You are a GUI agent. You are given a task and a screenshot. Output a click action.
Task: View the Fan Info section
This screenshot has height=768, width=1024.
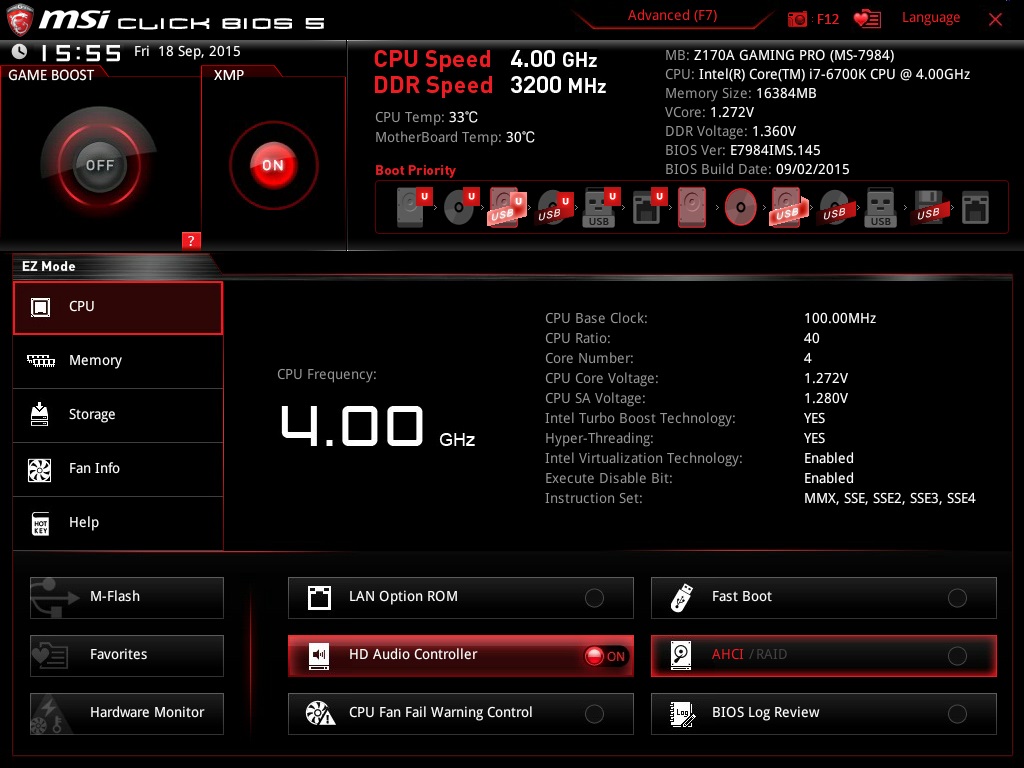118,469
